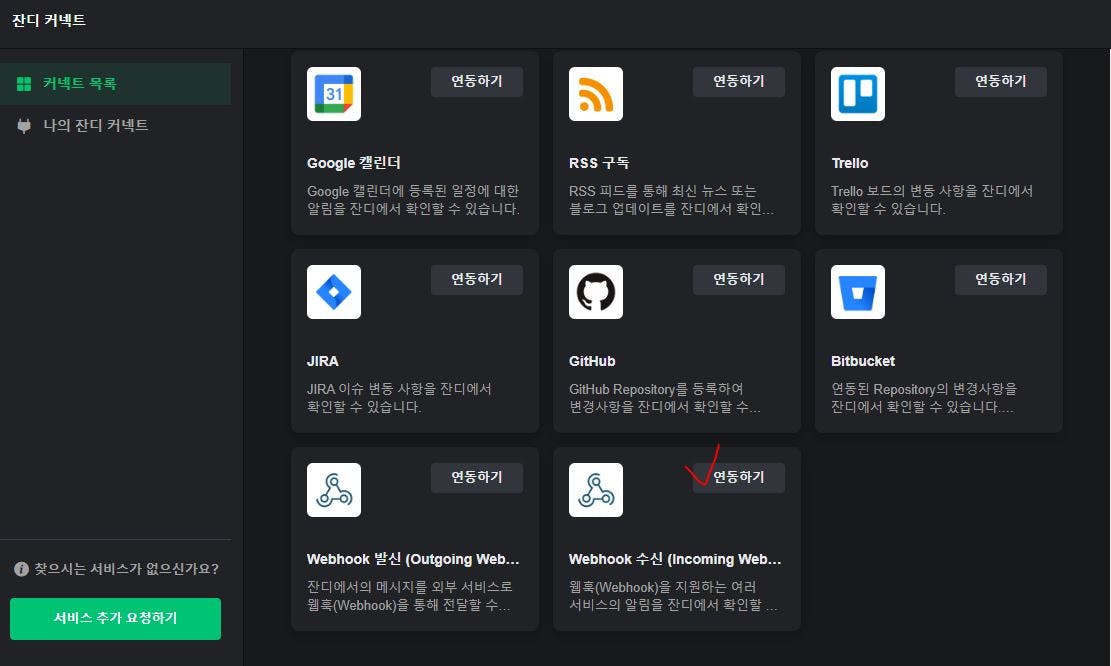Select the RSS 구독 title text
Image resolution: width=1111 pixels, height=666 pixels.
(x=599, y=163)
